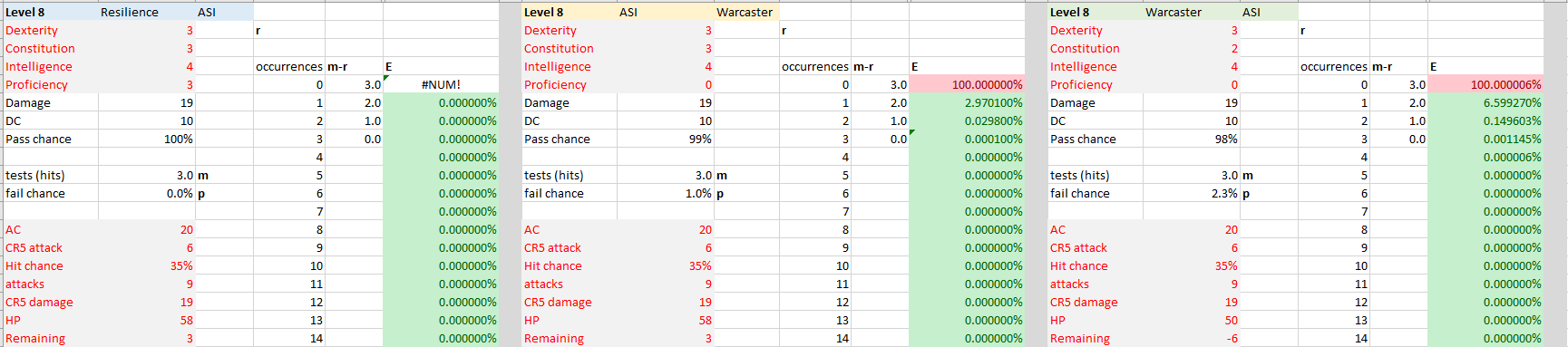
Task: Click 'Intelligence' label in the Resilience block
Action: pos(39,66)
